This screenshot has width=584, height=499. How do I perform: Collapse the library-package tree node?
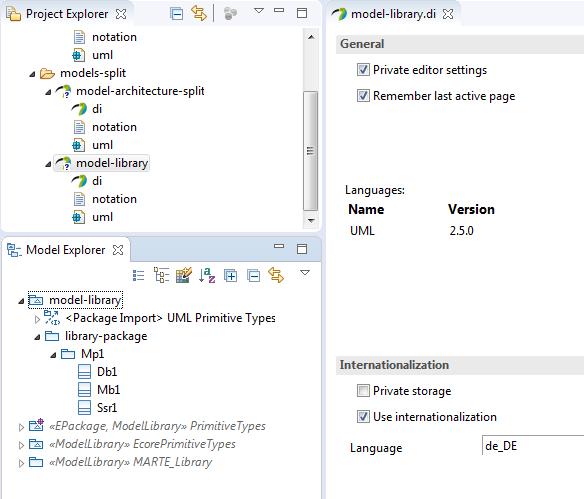pos(37,337)
